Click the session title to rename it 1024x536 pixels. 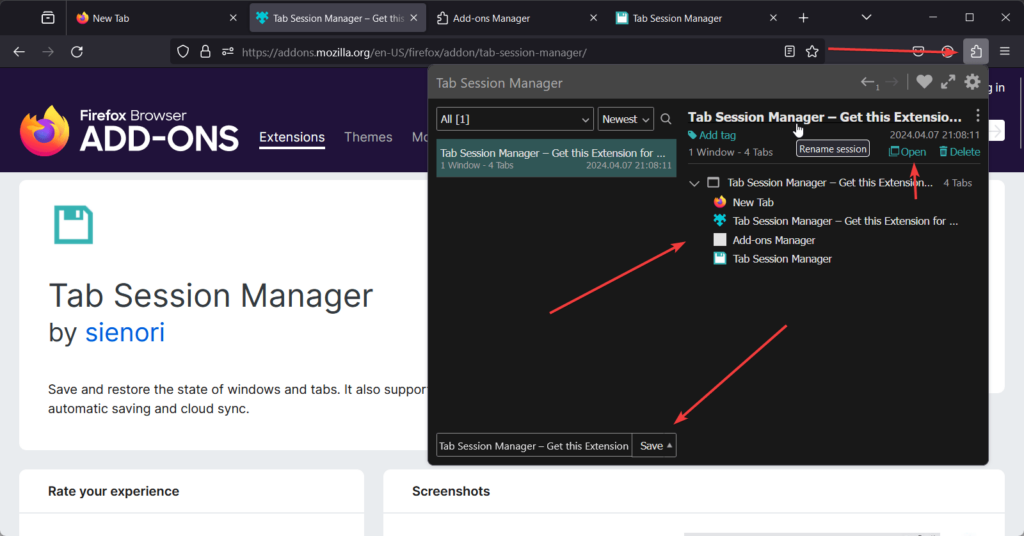824,117
